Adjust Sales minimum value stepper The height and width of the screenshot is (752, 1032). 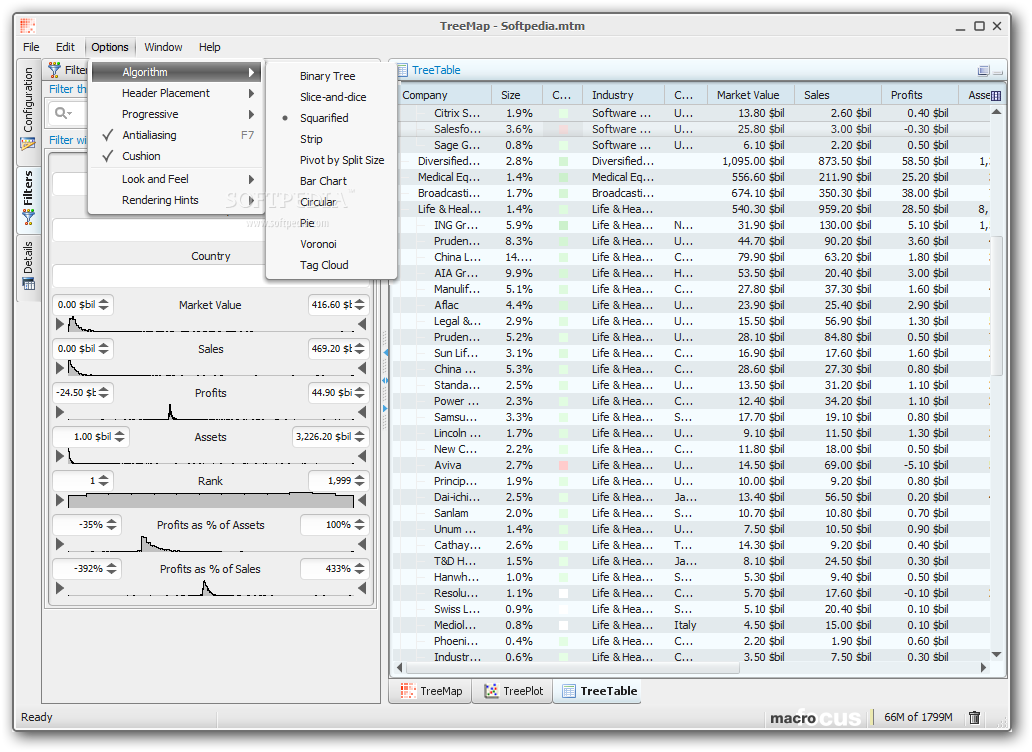pyautogui.click(x=104, y=349)
